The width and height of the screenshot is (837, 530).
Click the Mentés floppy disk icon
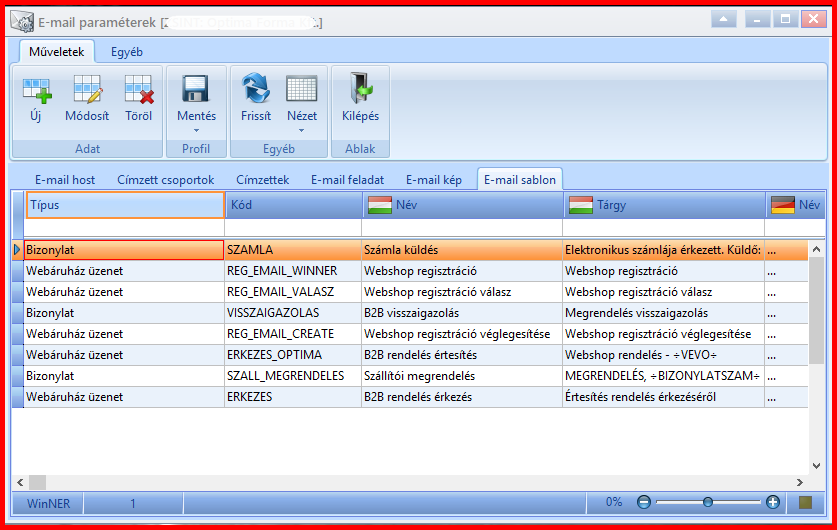tap(195, 89)
